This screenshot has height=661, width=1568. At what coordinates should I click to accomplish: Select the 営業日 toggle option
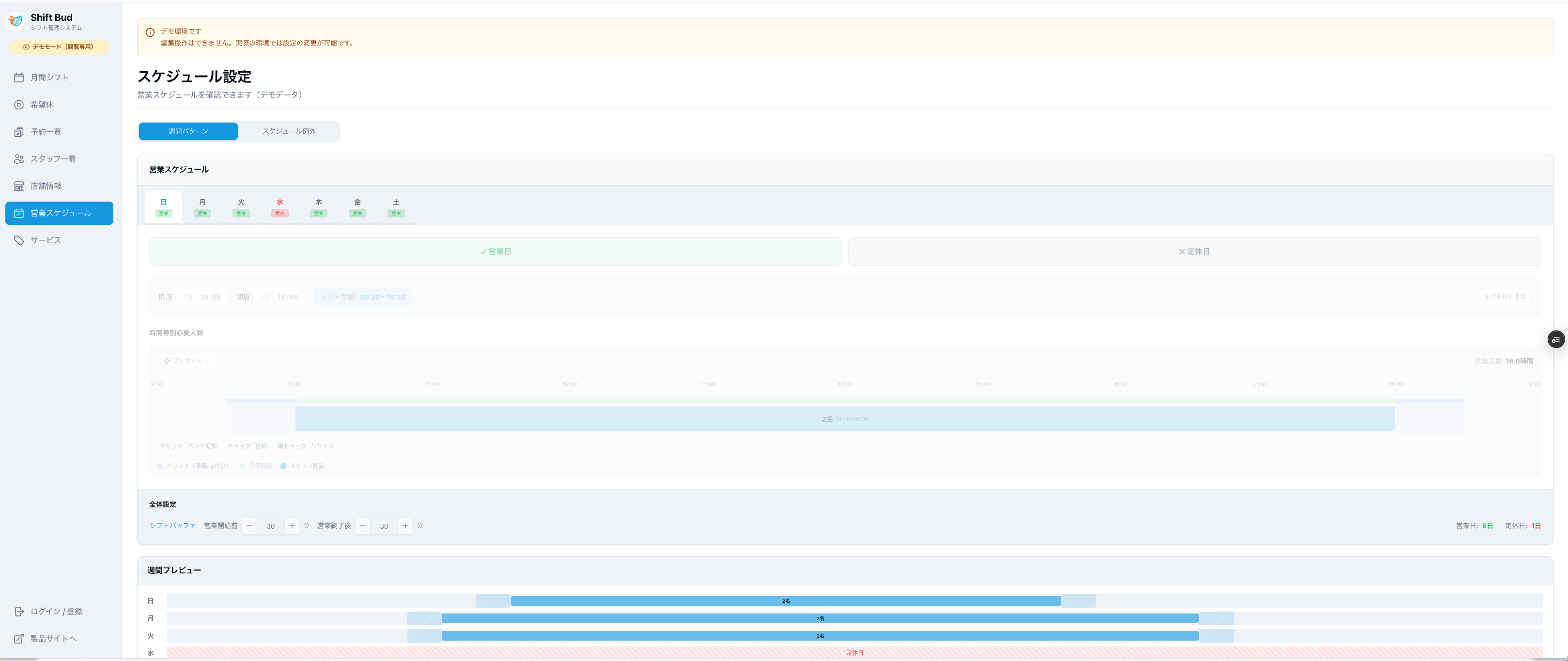(495, 252)
